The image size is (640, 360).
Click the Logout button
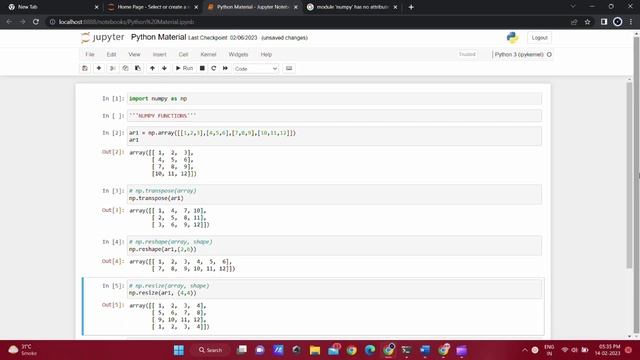click(x=539, y=38)
